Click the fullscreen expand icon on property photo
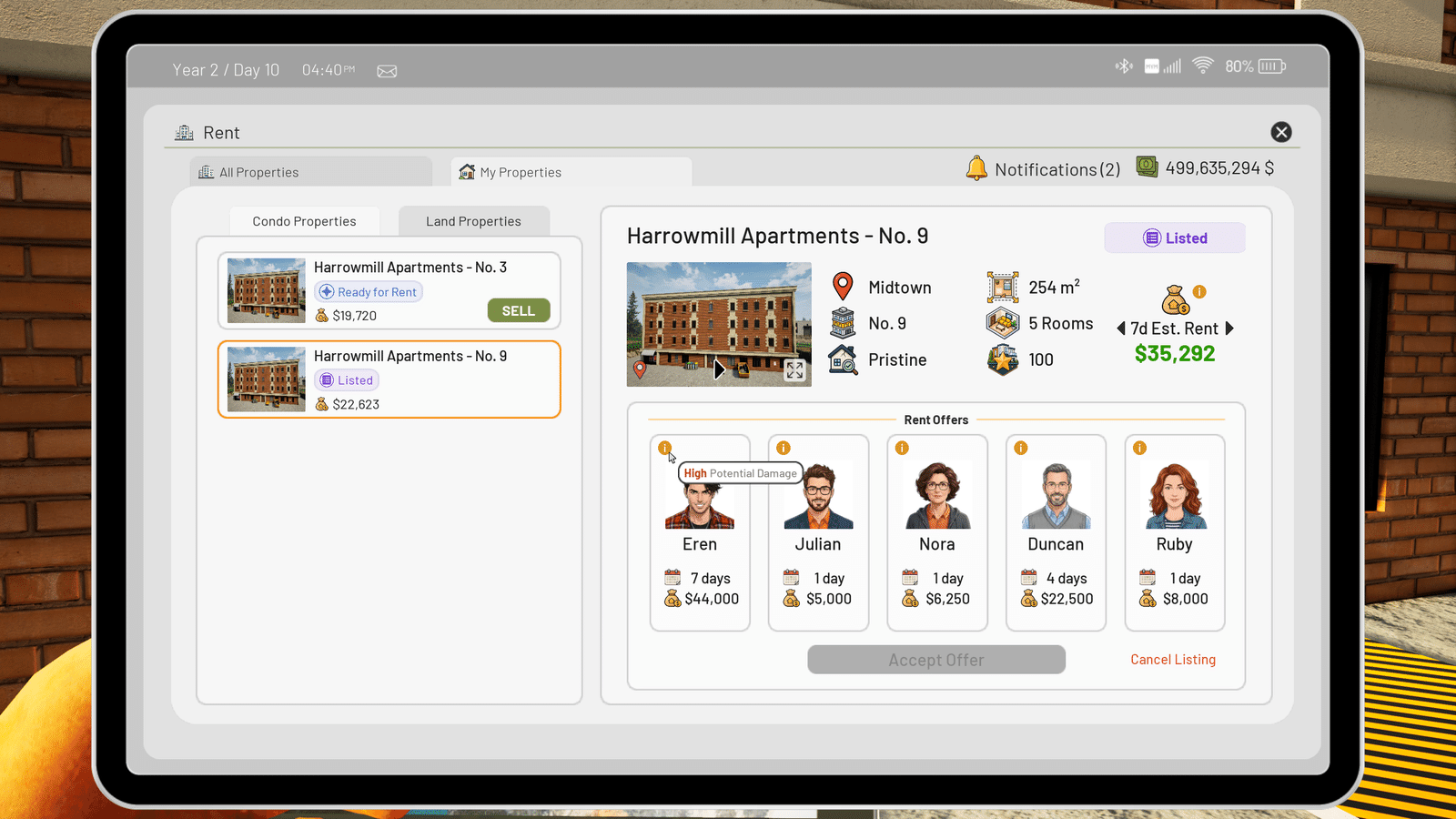1456x819 pixels. (x=794, y=369)
